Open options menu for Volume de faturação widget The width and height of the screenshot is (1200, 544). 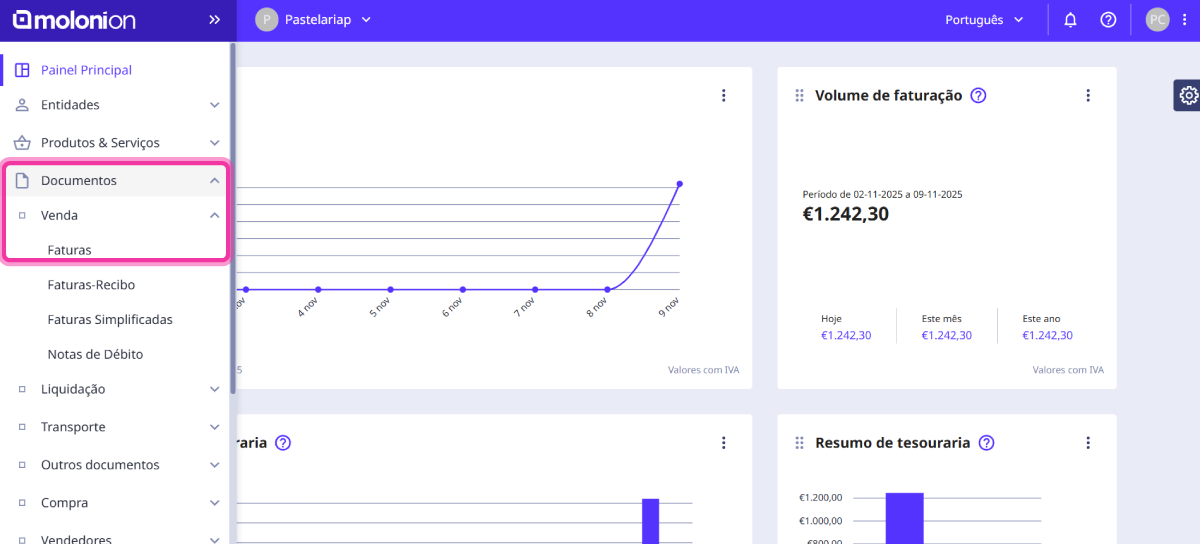[1089, 96]
